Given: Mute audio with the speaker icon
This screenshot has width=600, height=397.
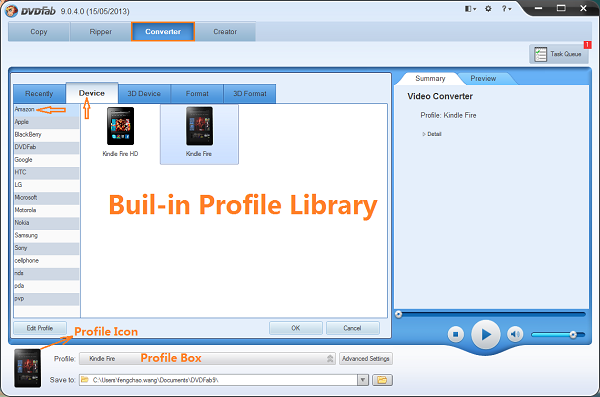Looking at the screenshot, I should [x=515, y=334].
